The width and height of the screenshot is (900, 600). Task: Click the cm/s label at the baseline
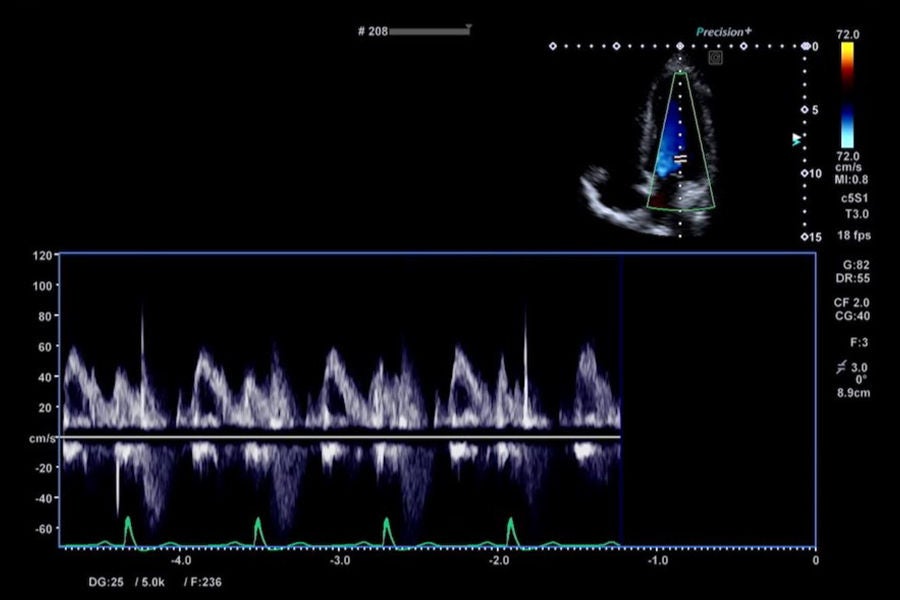pyautogui.click(x=42, y=439)
